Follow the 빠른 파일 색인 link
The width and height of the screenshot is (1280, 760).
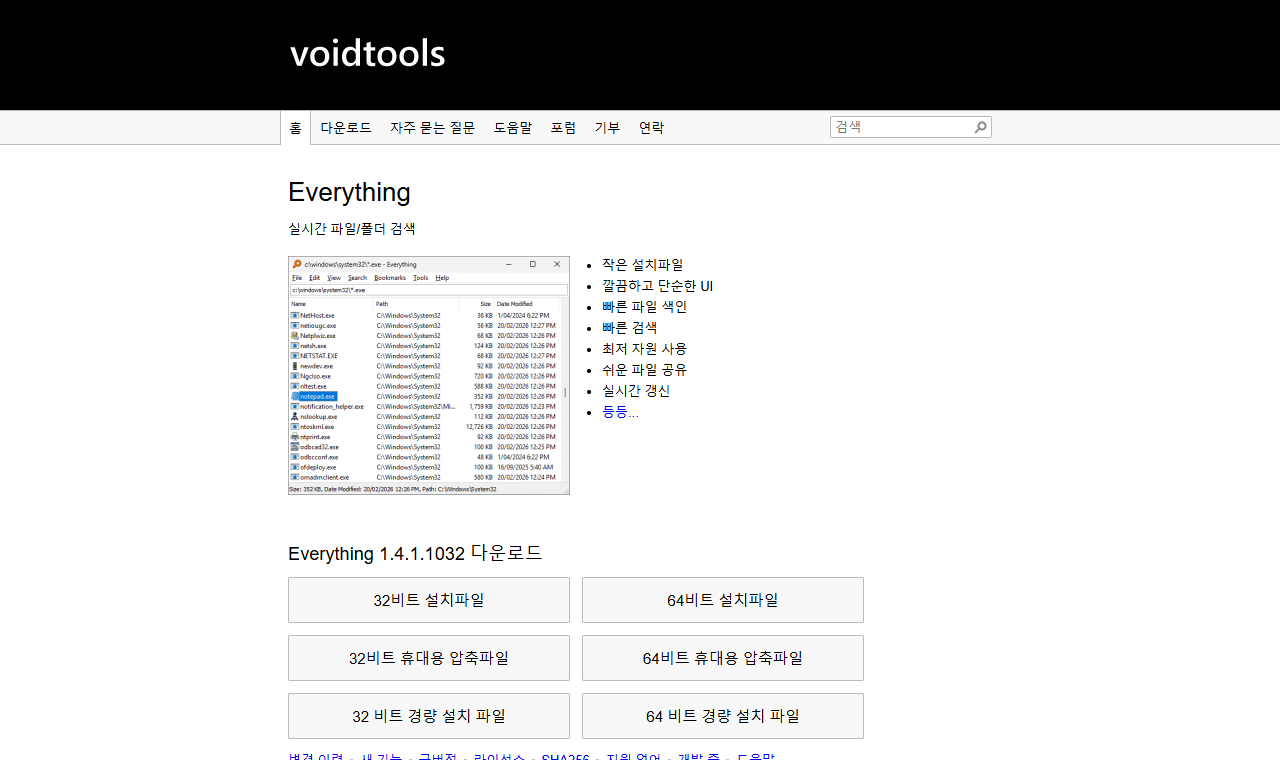click(x=644, y=307)
